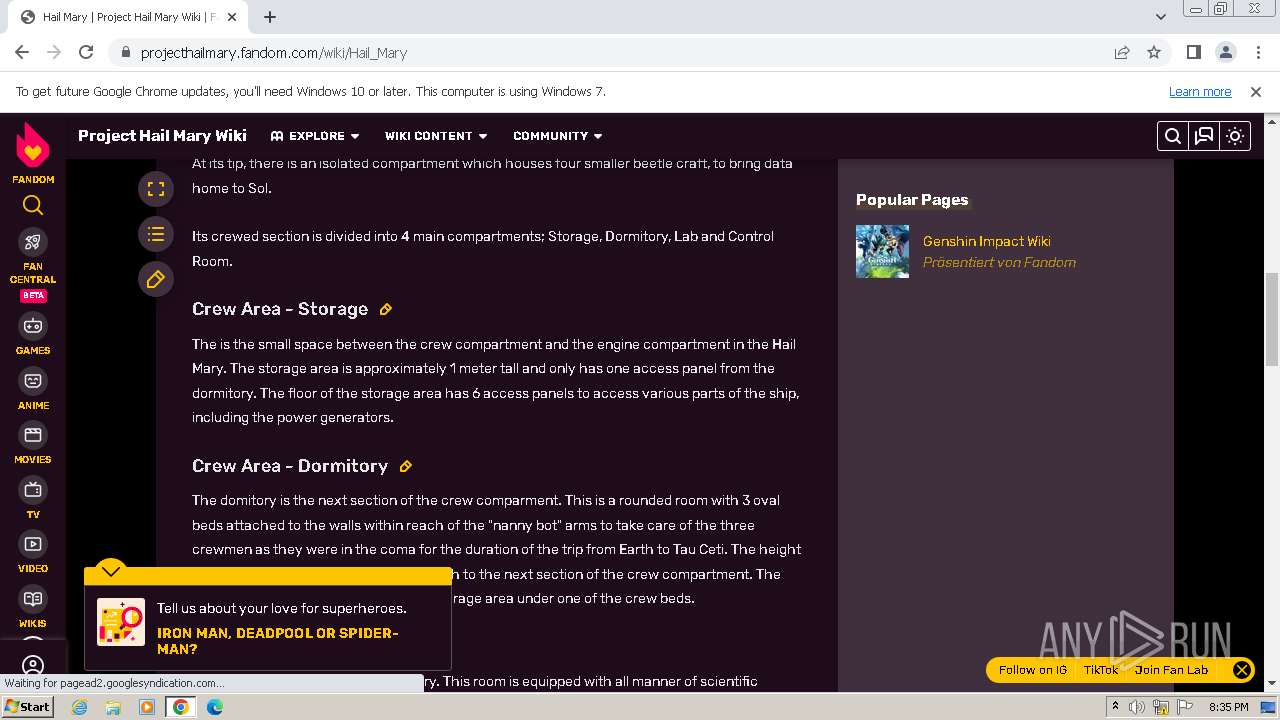Click Learn more about Chrome updates

(x=1200, y=92)
